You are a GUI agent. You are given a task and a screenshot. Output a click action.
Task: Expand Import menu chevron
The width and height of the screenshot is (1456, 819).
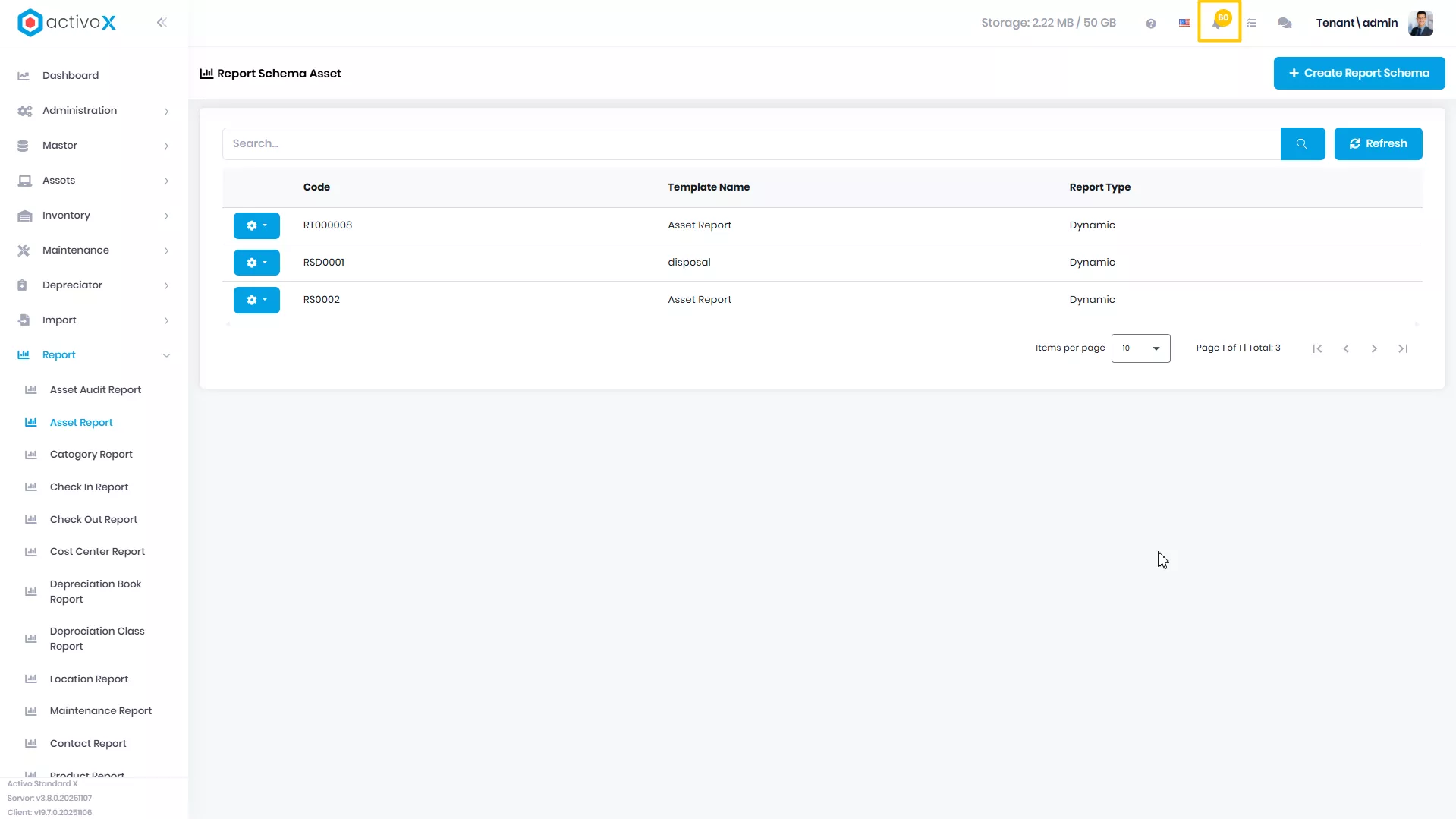[166, 320]
